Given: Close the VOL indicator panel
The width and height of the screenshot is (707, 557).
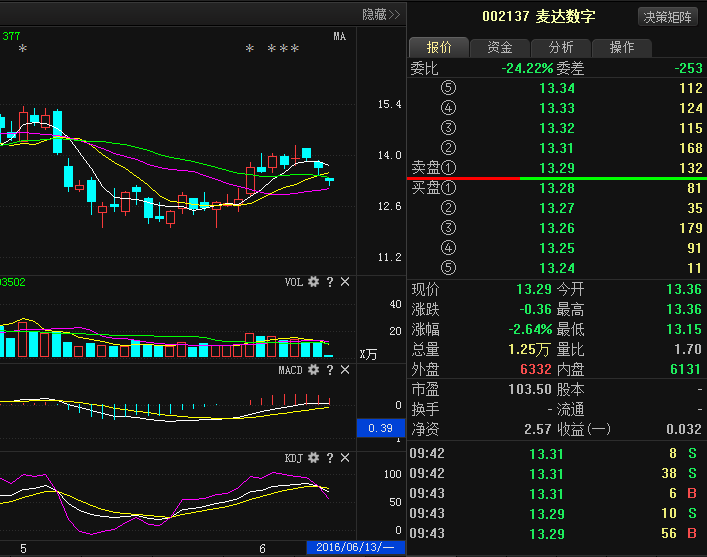Looking at the screenshot, I should (x=345, y=283).
